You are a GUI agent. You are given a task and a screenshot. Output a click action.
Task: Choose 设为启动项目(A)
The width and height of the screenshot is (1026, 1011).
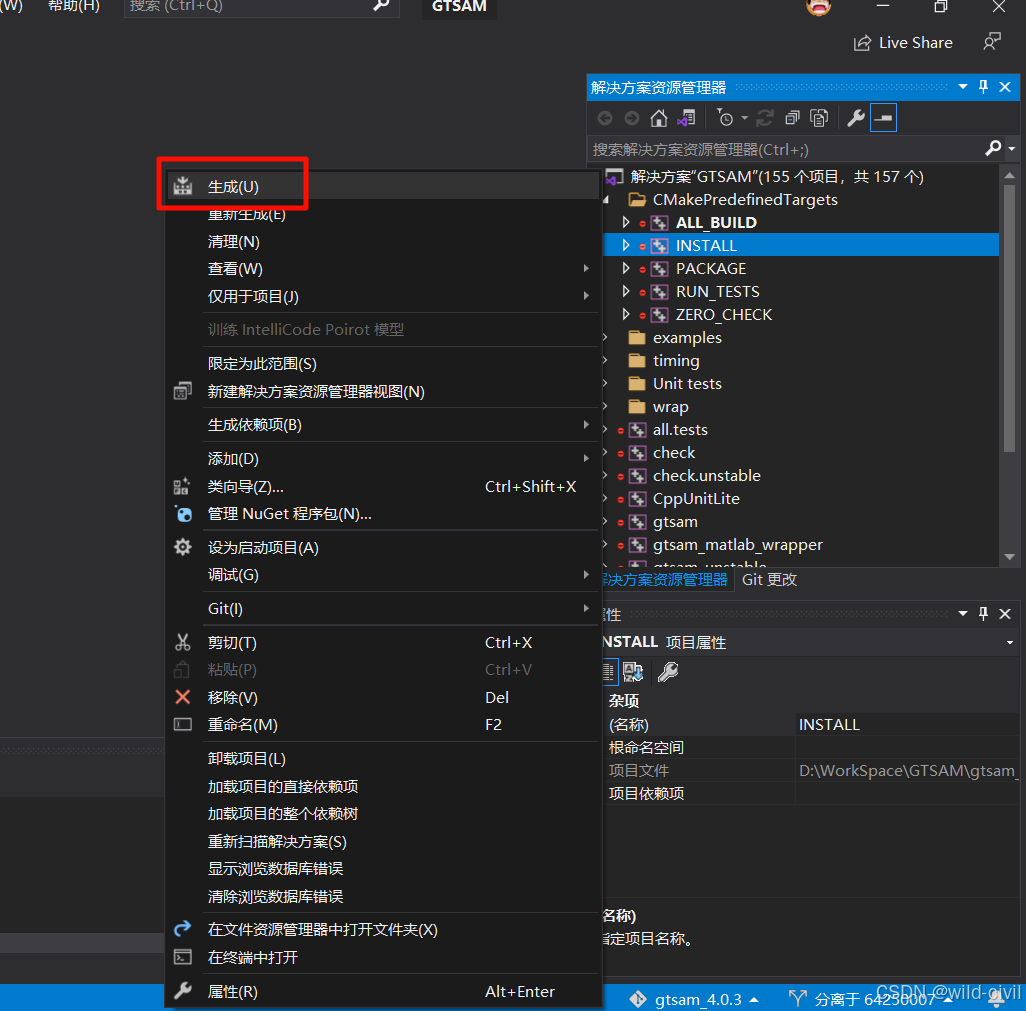pos(382,548)
